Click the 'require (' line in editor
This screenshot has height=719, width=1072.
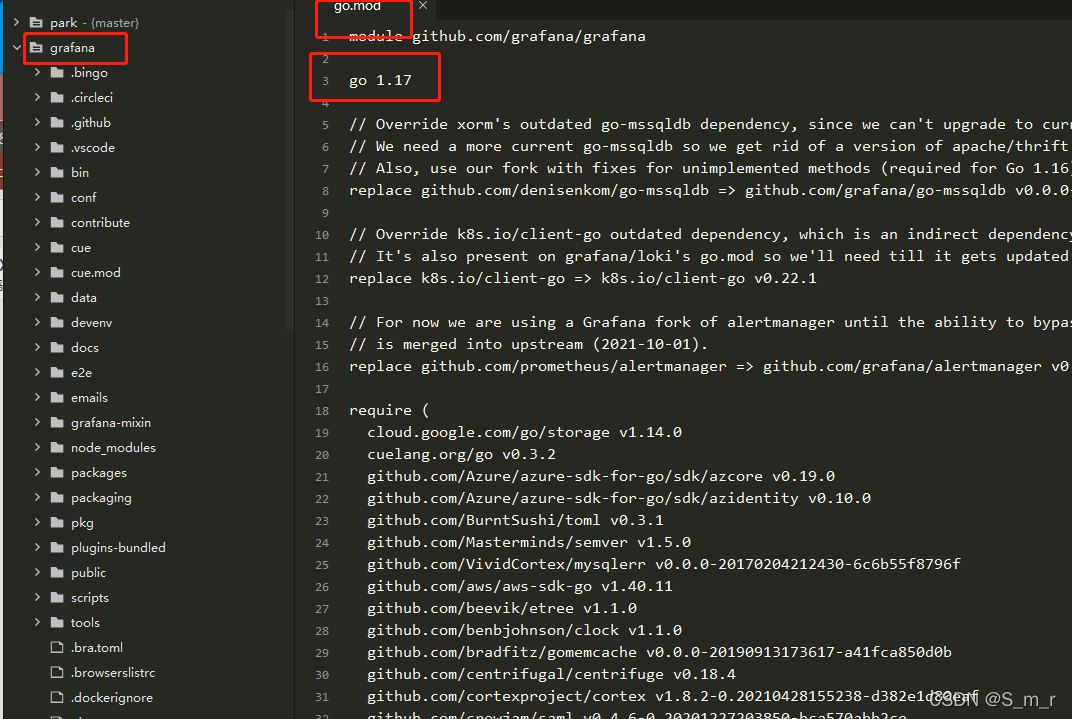click(x=389, y=410)
